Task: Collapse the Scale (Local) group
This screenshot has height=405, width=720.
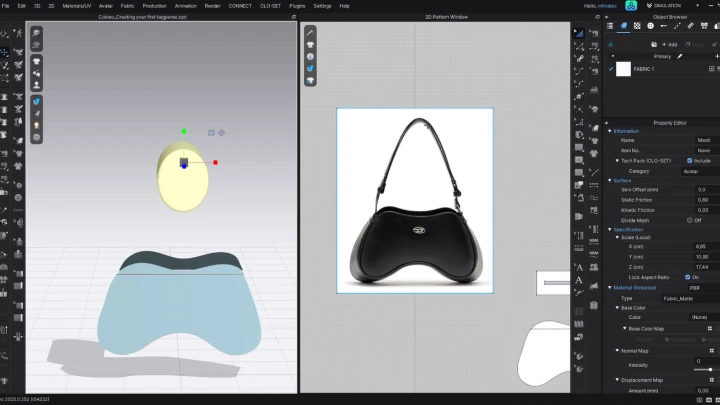Action: pyautogui.click(x=617, y=237)
